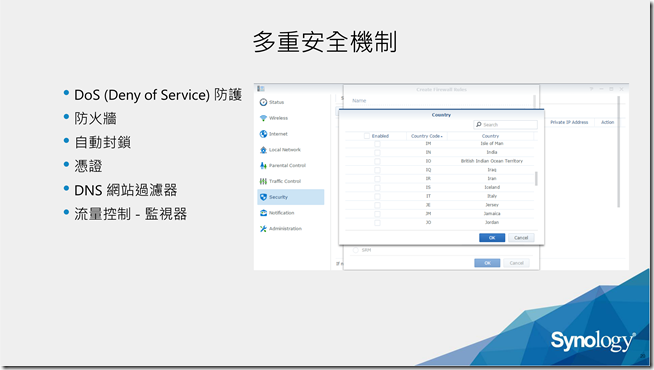Enable checkbox for Isle of Man row

[377, 143]
